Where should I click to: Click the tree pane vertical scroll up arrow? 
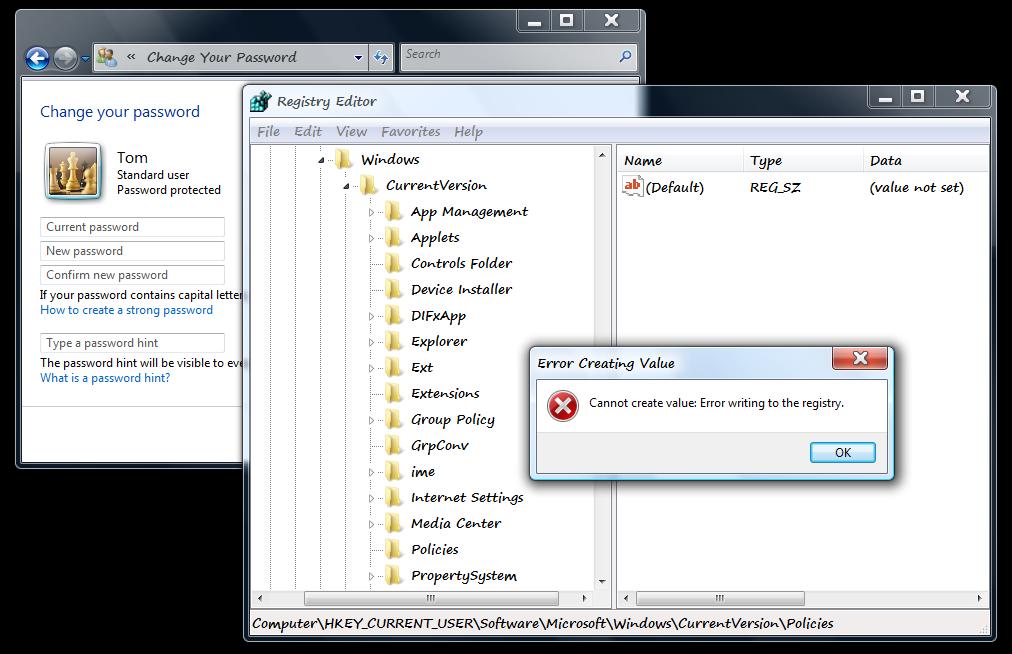(602, 155)
